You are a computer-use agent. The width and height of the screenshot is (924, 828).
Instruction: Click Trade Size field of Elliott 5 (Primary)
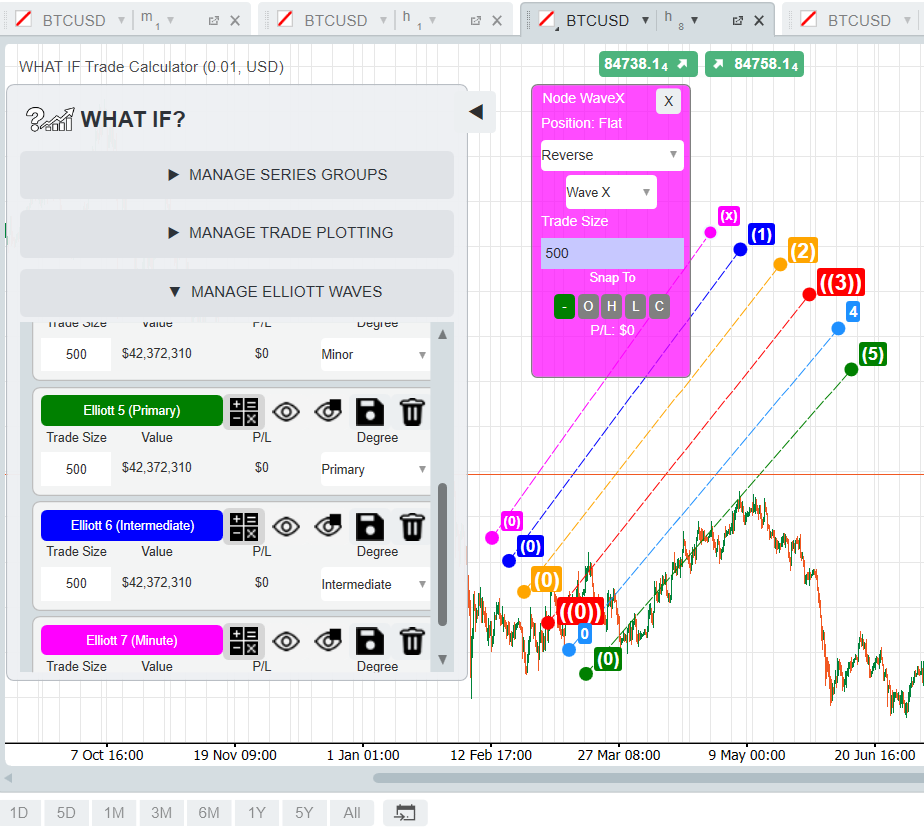(76, 469)
